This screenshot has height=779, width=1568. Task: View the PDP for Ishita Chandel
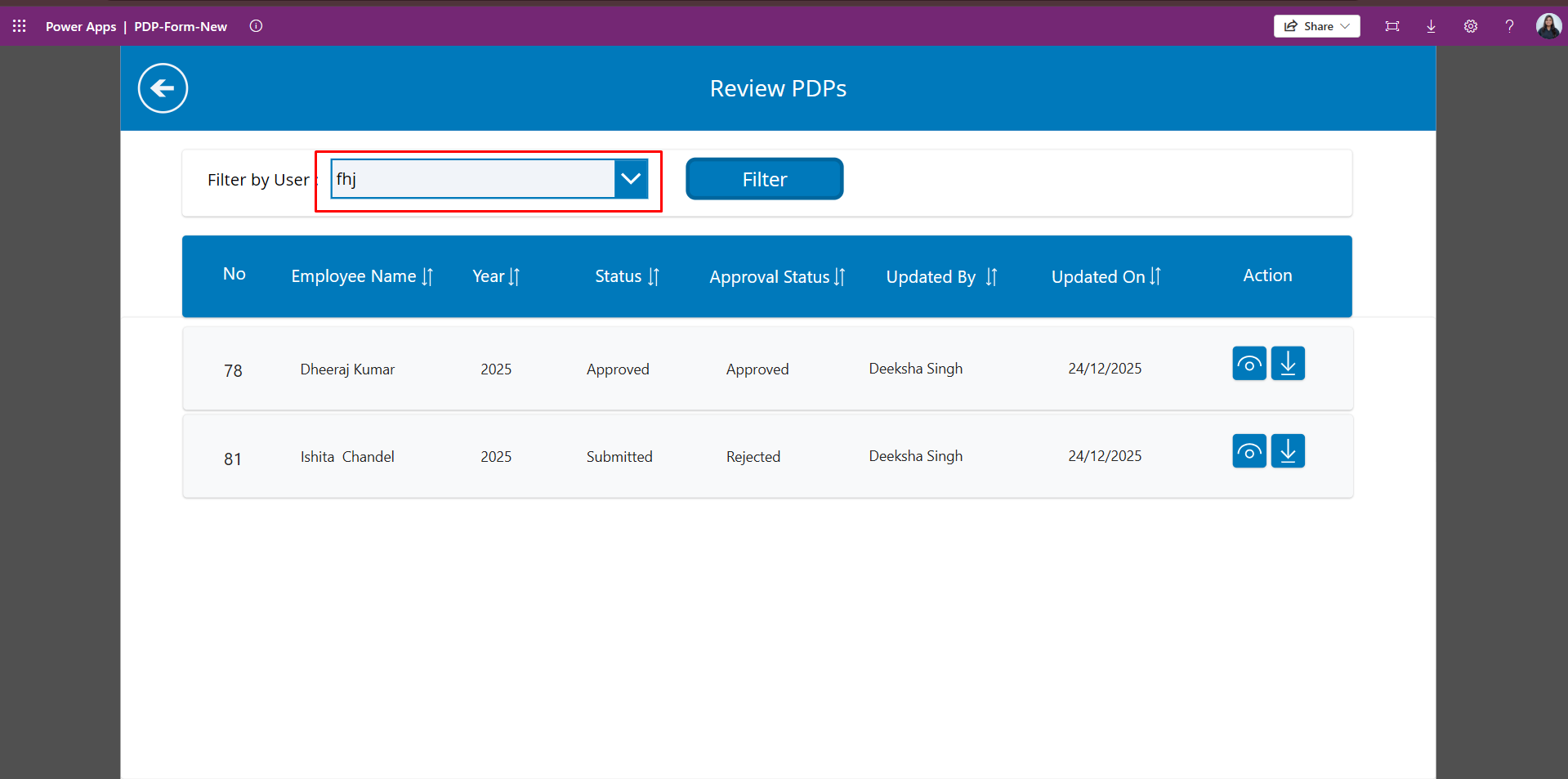(1249, 451)
